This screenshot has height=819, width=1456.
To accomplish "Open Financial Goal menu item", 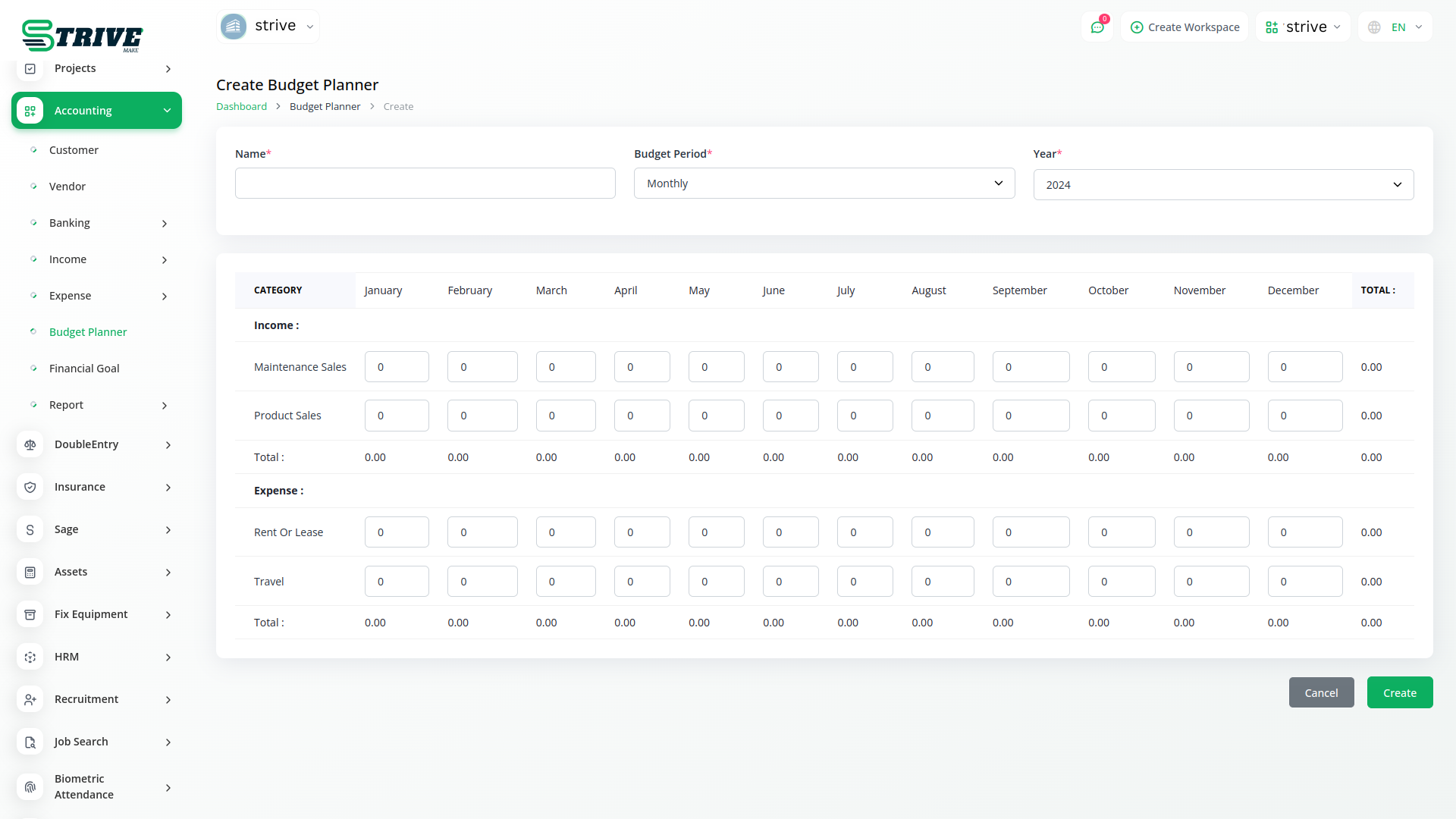I will (84, 369).
